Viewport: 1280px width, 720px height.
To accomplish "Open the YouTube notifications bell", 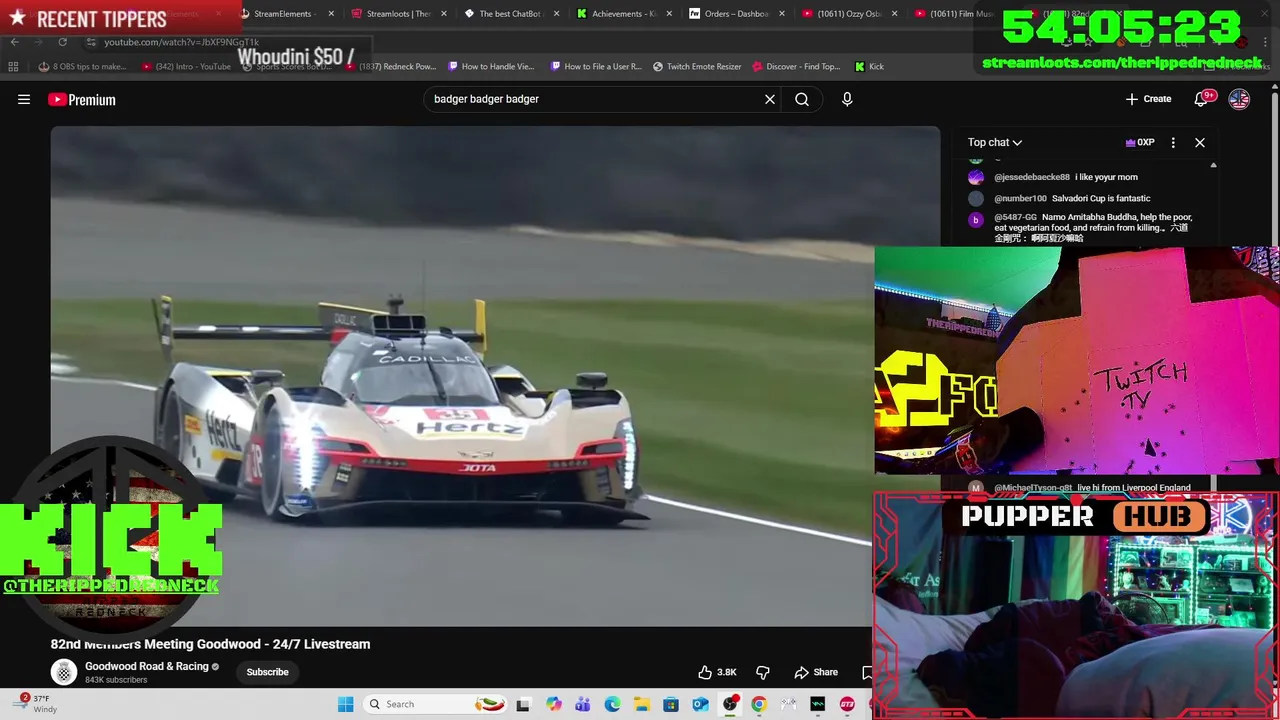I will (x=1202, y=99).
